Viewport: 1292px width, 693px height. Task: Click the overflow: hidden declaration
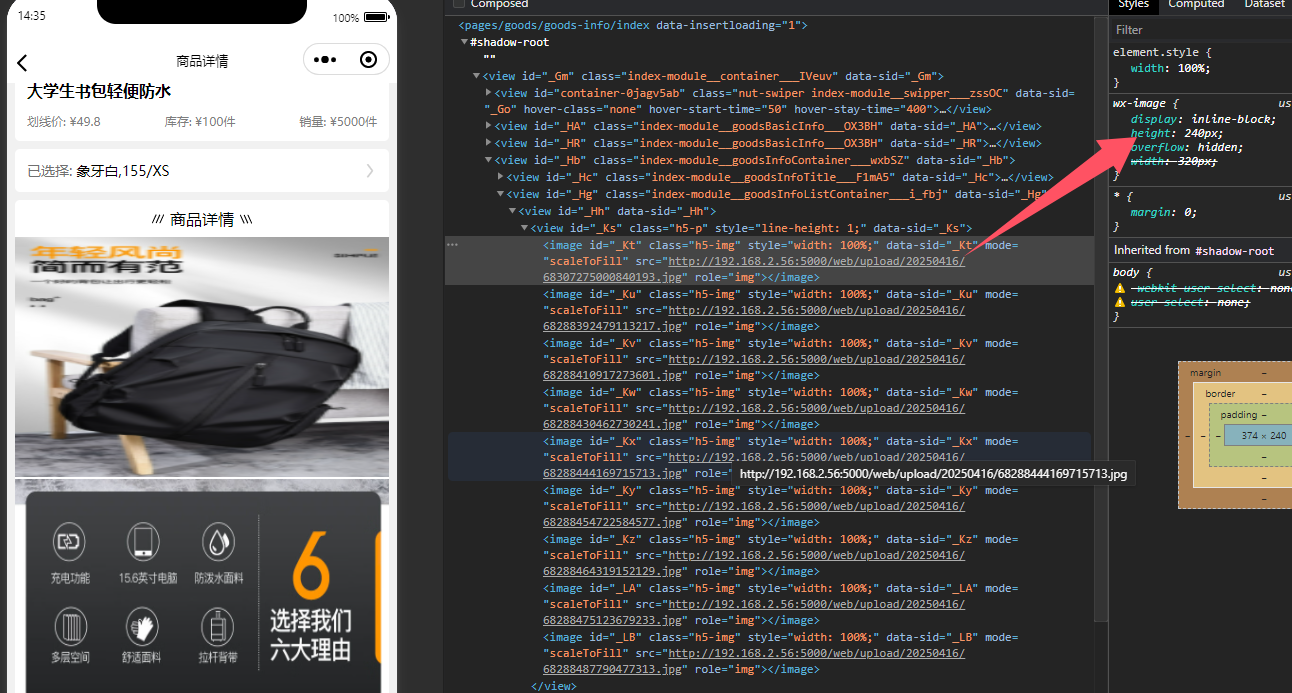[x=1187, y=147]
